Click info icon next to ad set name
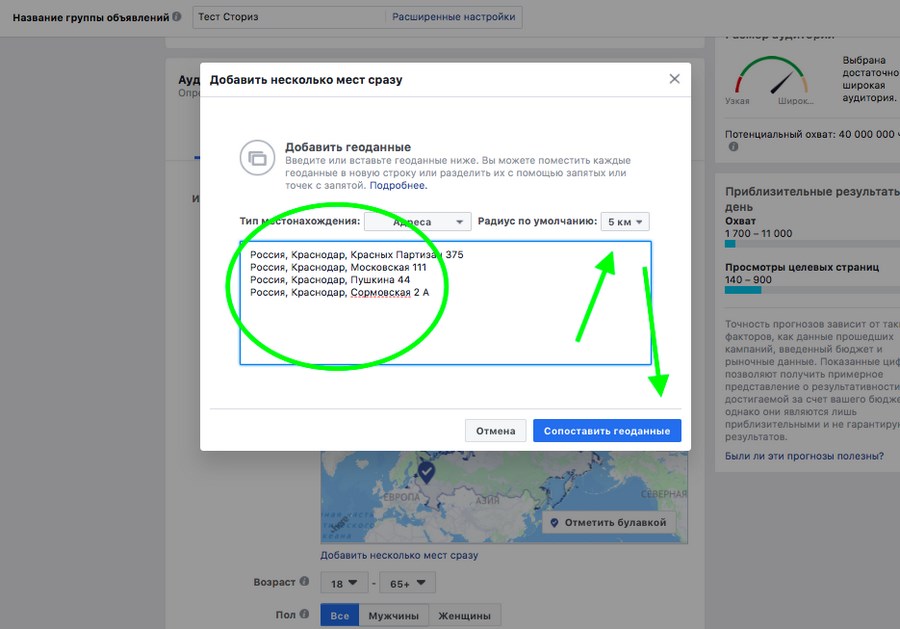Screen dimensions: 900x629 (x=177, y=17)
